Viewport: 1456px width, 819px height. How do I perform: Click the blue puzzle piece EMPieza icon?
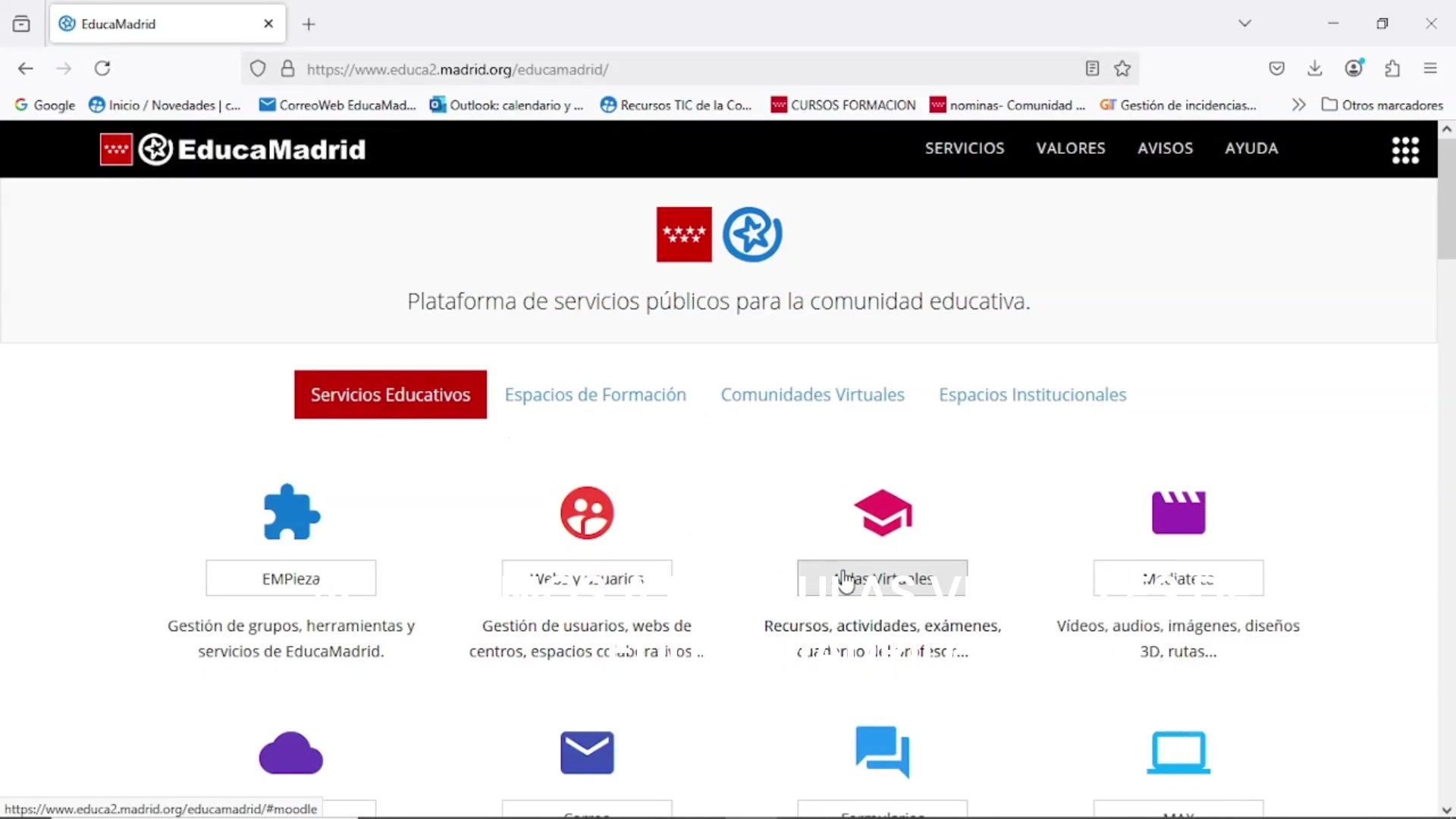click(x=291, y=512)
